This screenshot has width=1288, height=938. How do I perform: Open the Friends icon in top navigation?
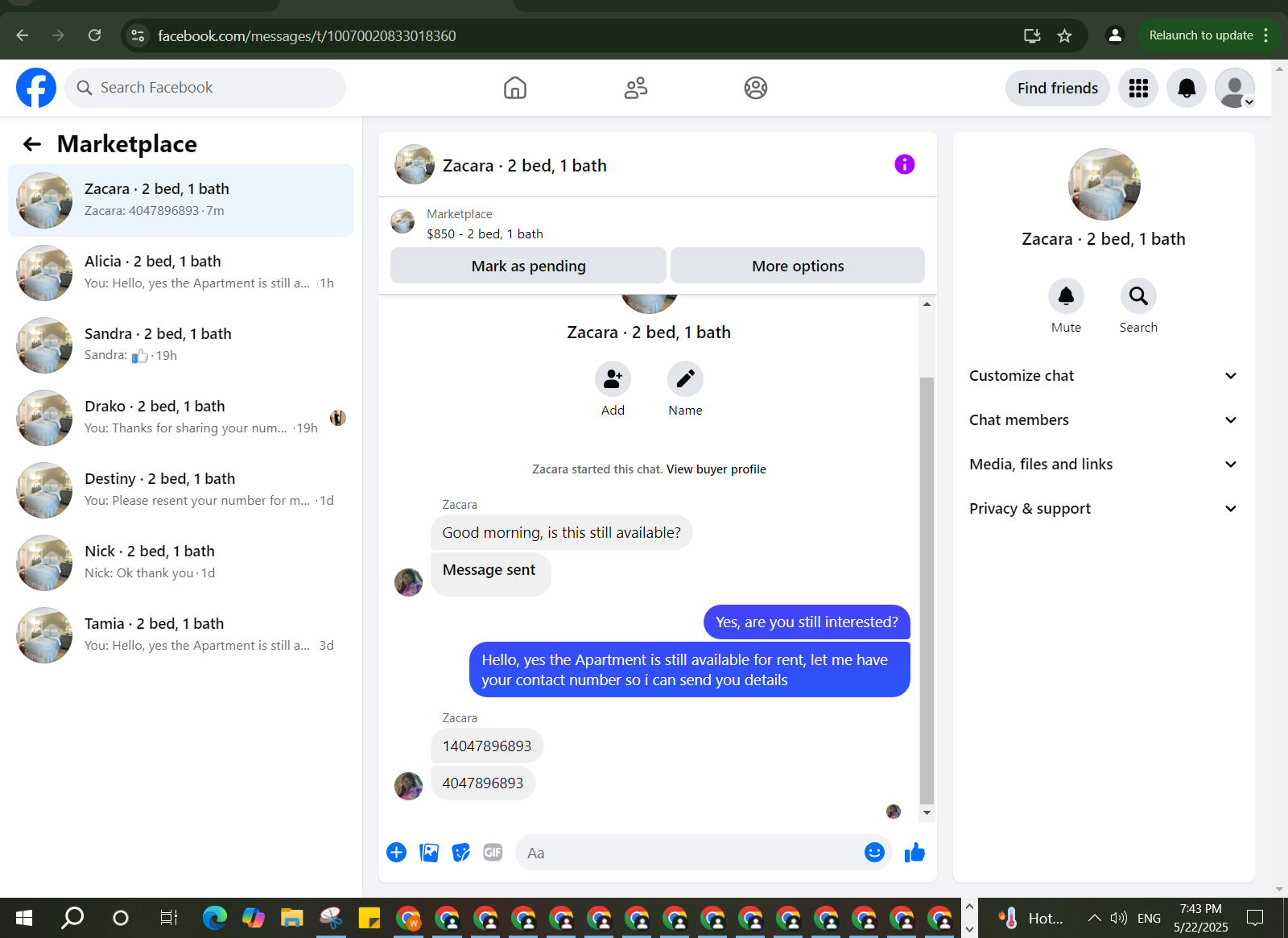[x=636, y=88]
